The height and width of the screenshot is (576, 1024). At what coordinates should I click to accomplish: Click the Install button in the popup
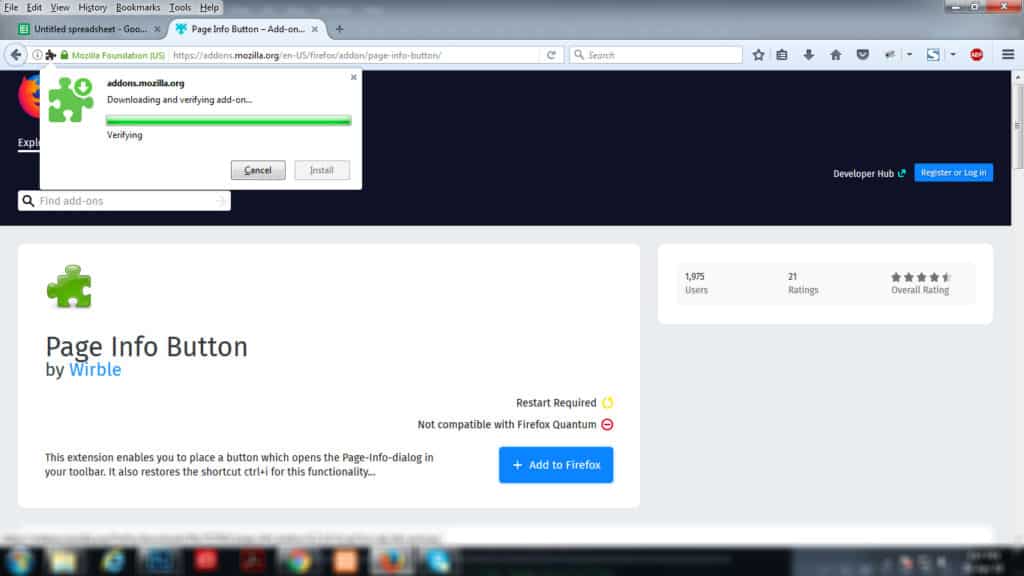tap(322, 170)
